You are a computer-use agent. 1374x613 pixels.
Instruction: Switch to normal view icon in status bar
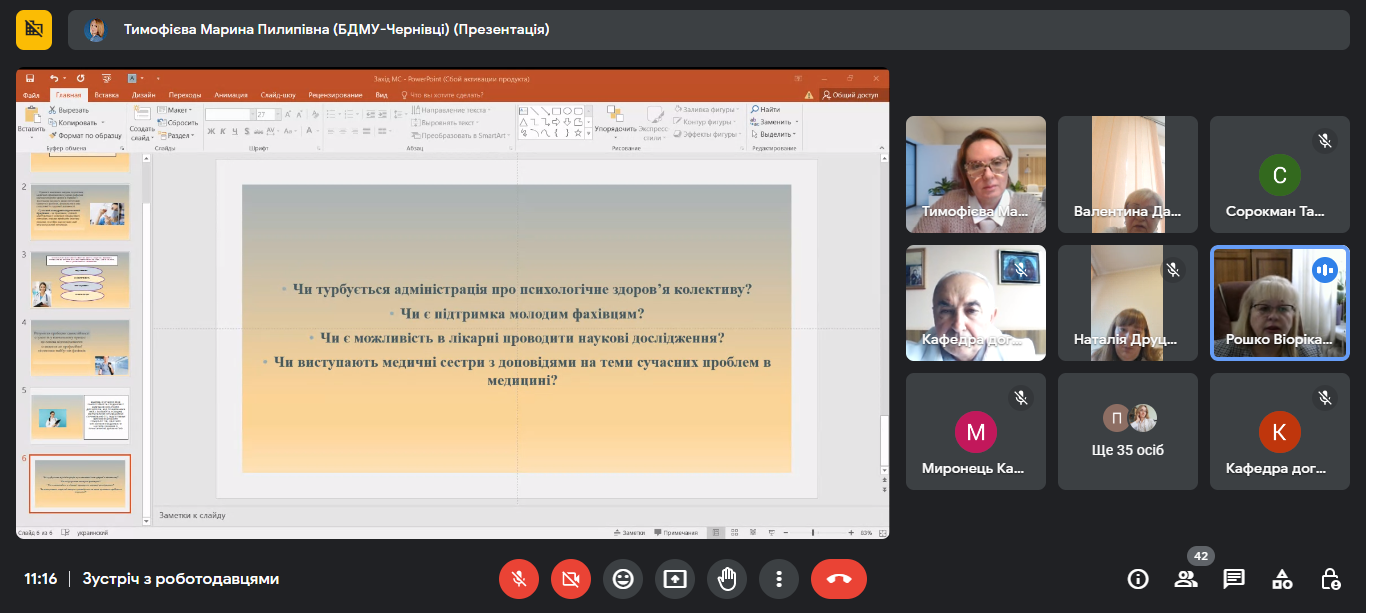tap(716, 533)
